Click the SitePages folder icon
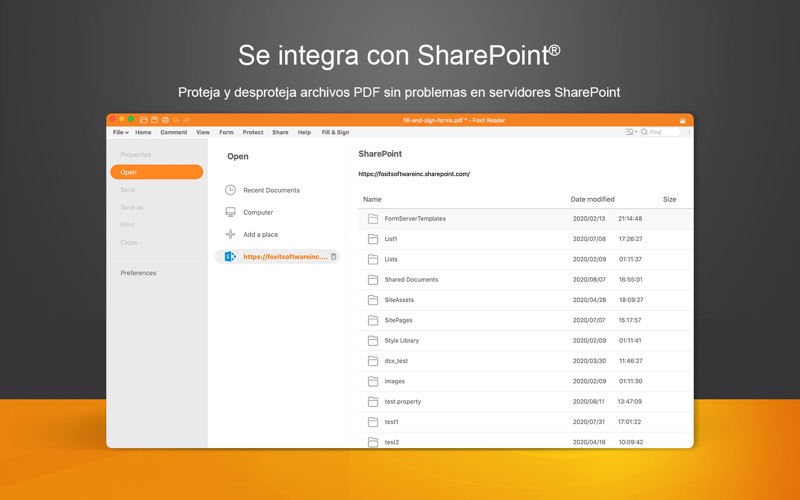 coord(373,320)
